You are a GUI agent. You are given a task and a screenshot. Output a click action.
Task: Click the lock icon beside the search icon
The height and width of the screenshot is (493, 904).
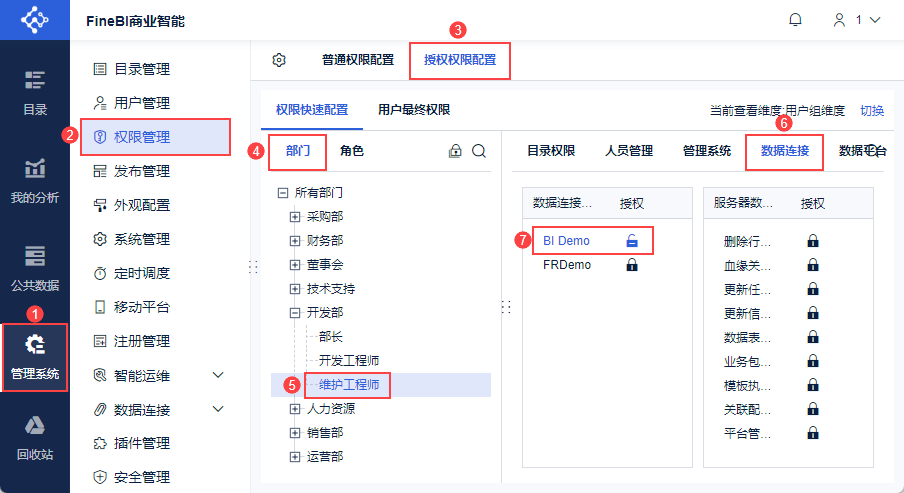(456, 151)
